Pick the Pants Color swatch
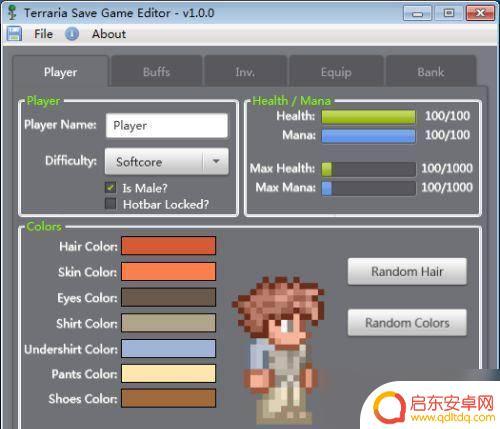 168,373
